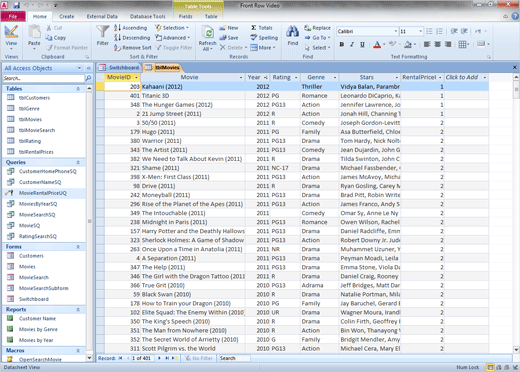Save the current record
This screenshot has width=520, height=372.
229,38
